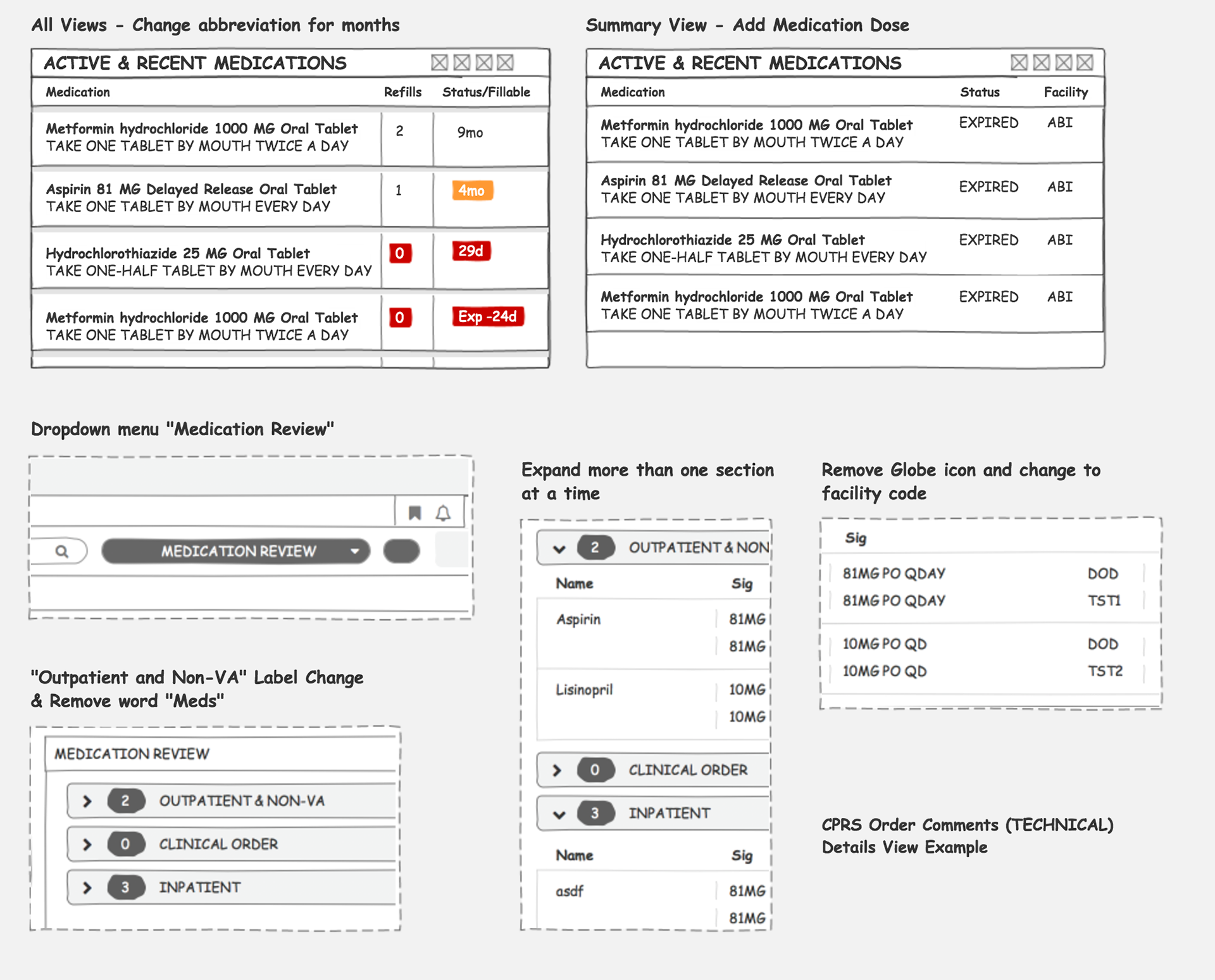Collapse the OUTPATIENT & NON section in middle panel
Viewport: 1215px width, 980px height.
point(559,548)
